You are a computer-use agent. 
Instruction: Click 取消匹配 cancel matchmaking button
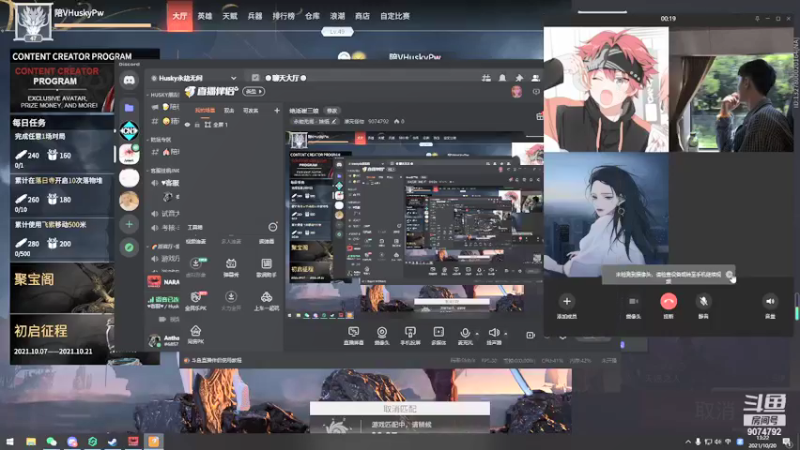coord(399,409)
